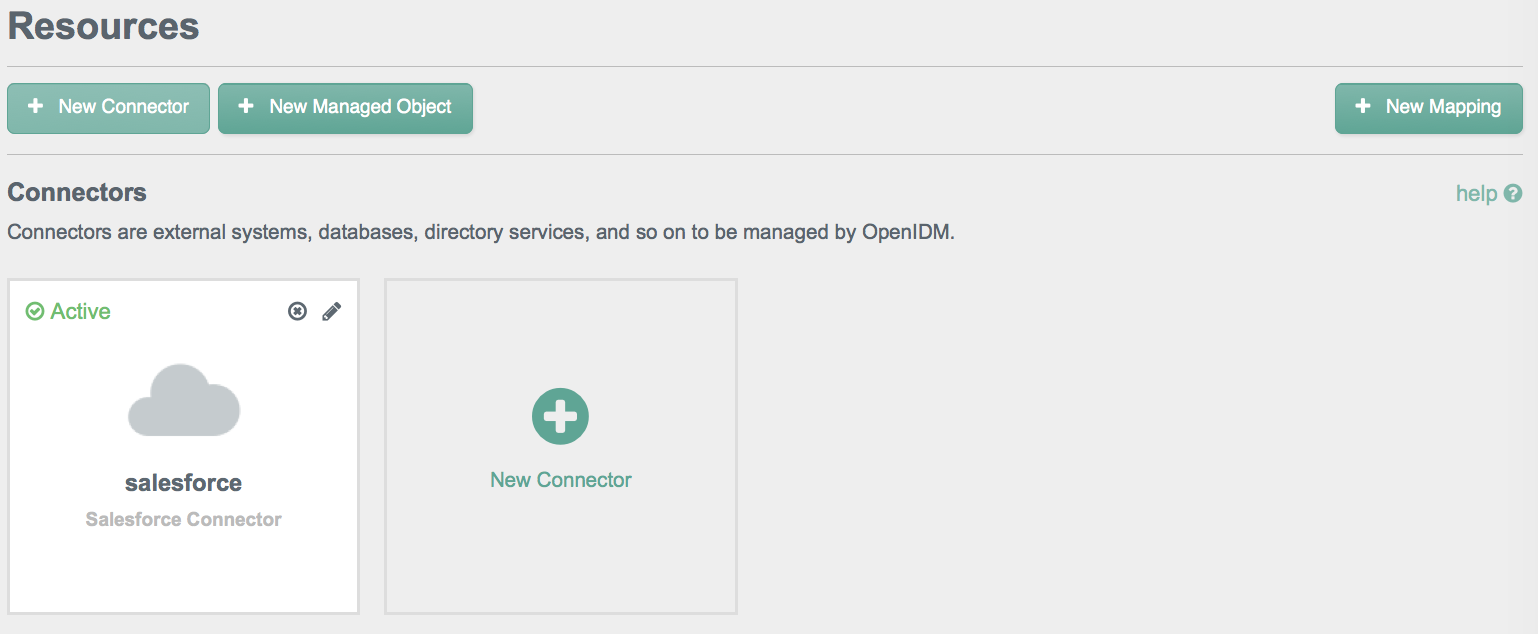Click the Resources page heading

(104, 25)
